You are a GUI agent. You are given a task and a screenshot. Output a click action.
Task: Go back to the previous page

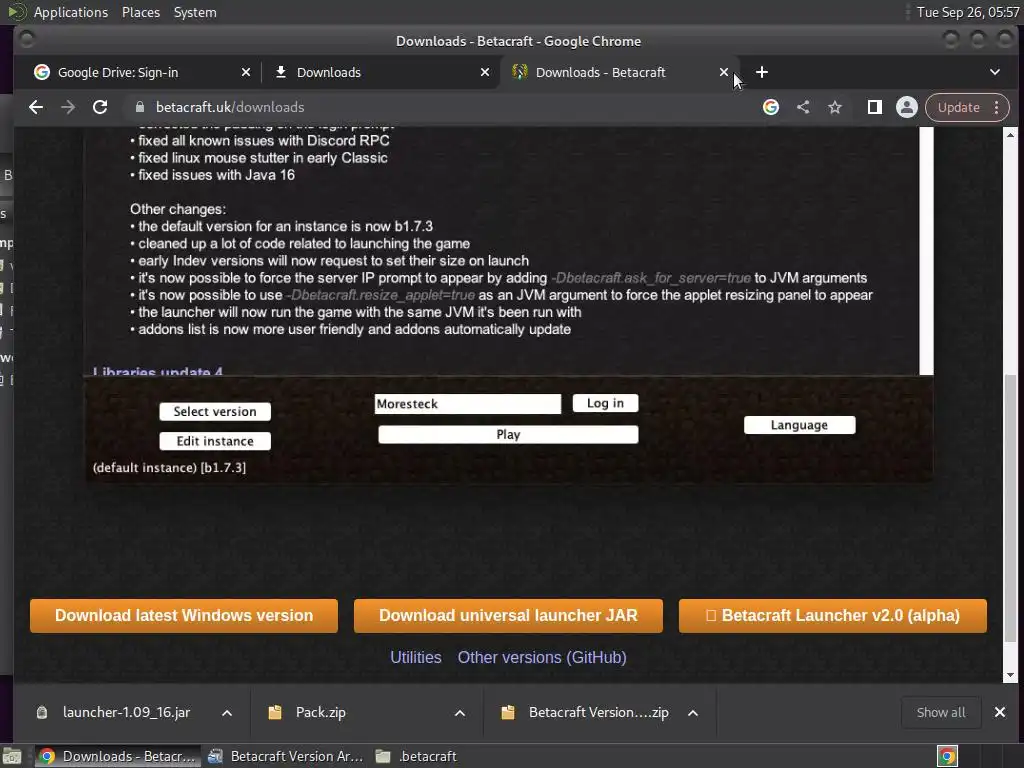point(36,107)
